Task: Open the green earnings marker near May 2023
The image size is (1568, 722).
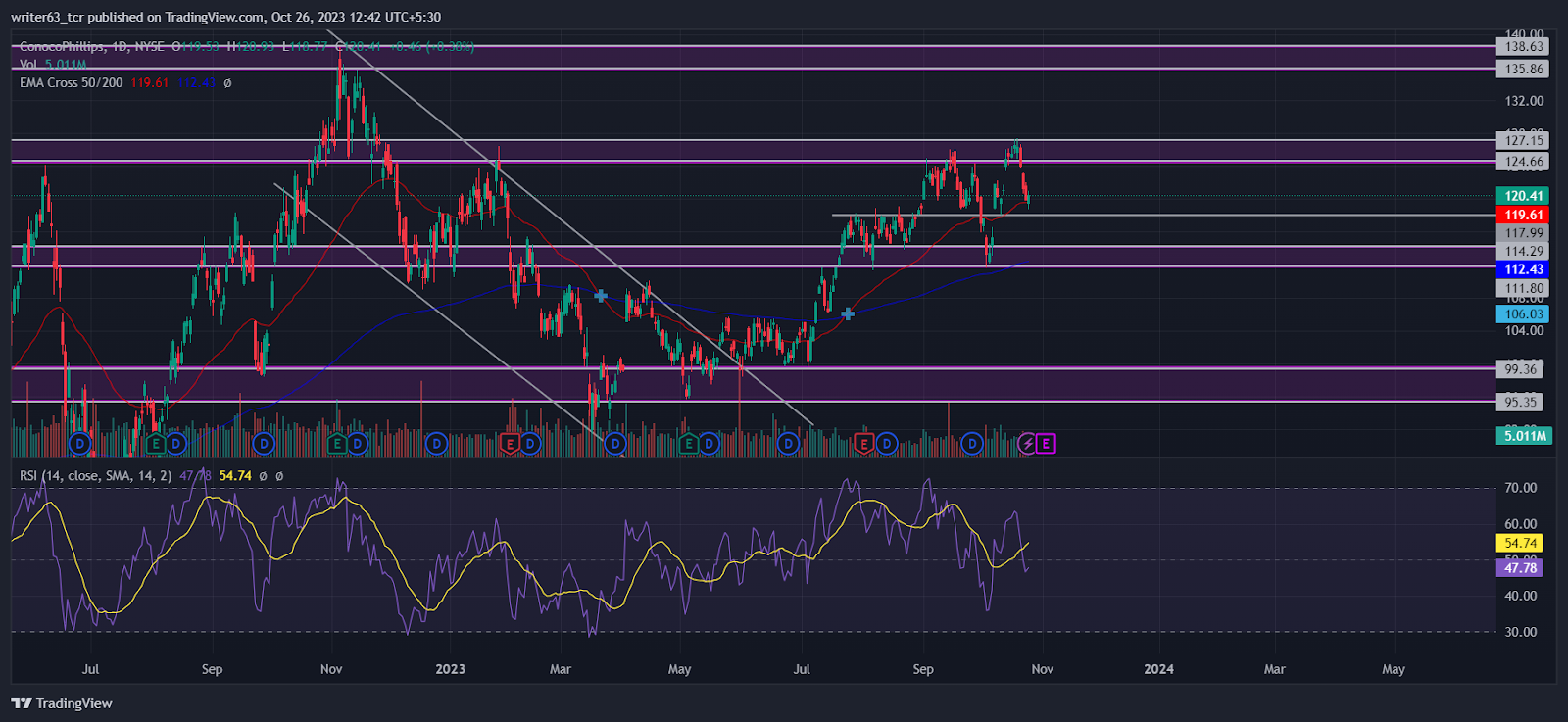Action: [688, 444]
